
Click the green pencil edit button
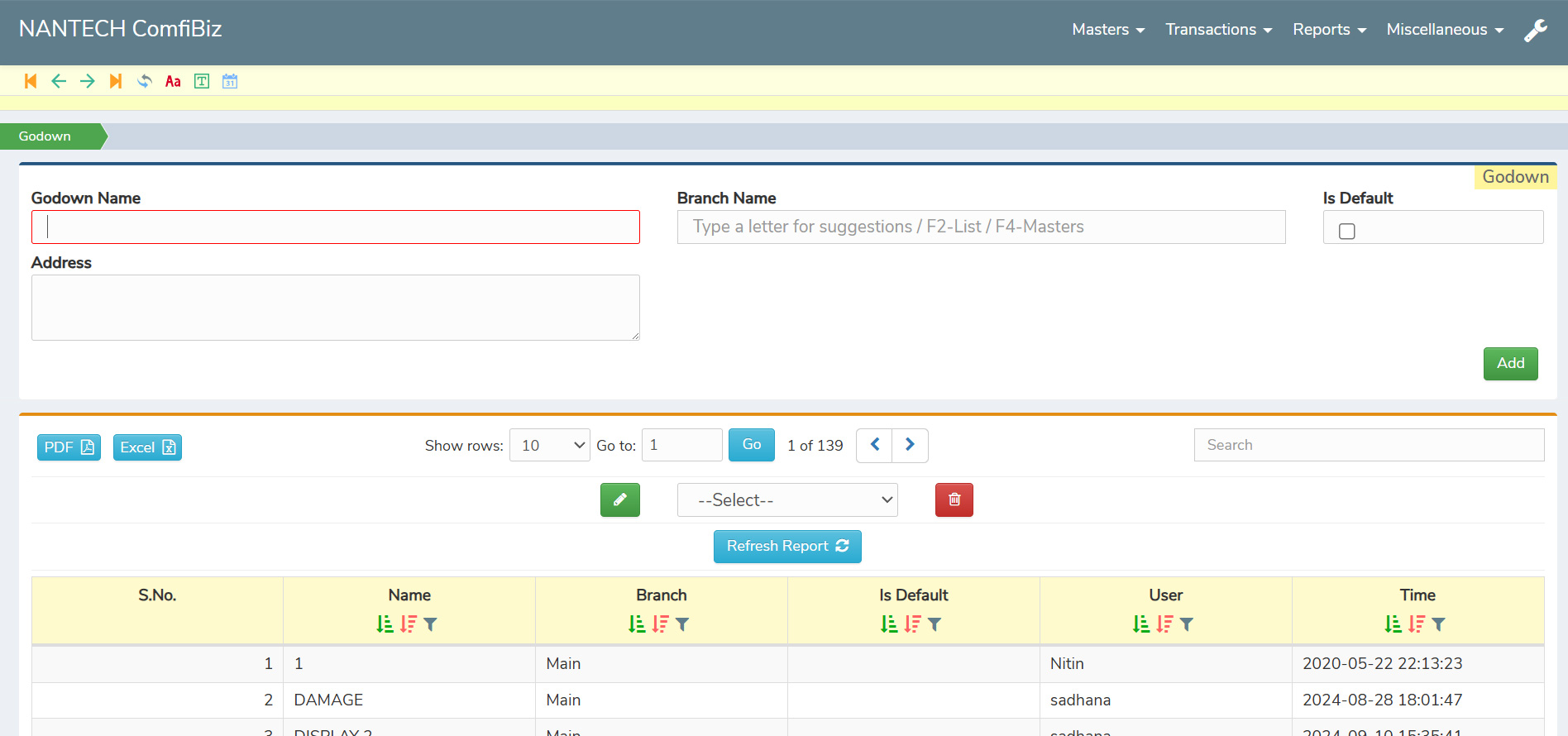click(619, 499)
